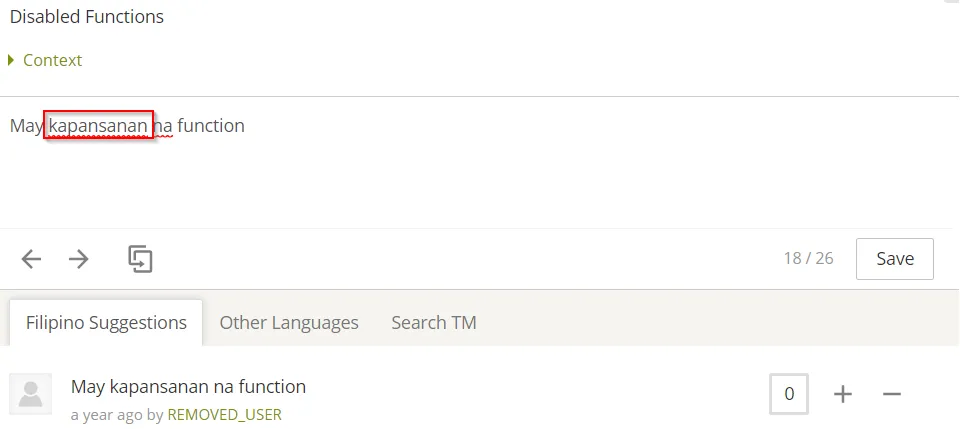Go to the next string with right arrow
This screenshot has height=429, width=960.
point(78,259)
